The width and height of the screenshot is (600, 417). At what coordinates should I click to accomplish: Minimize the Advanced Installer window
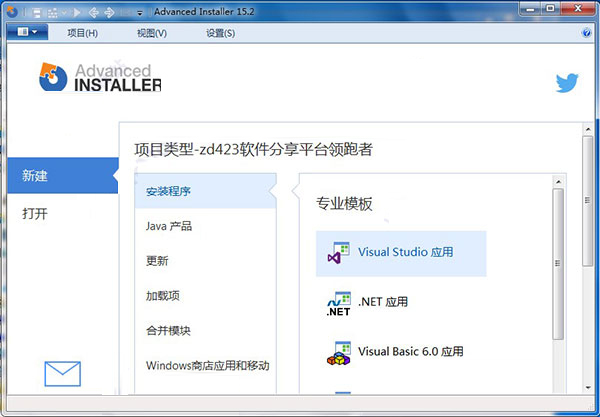click(x=530, y=9)
